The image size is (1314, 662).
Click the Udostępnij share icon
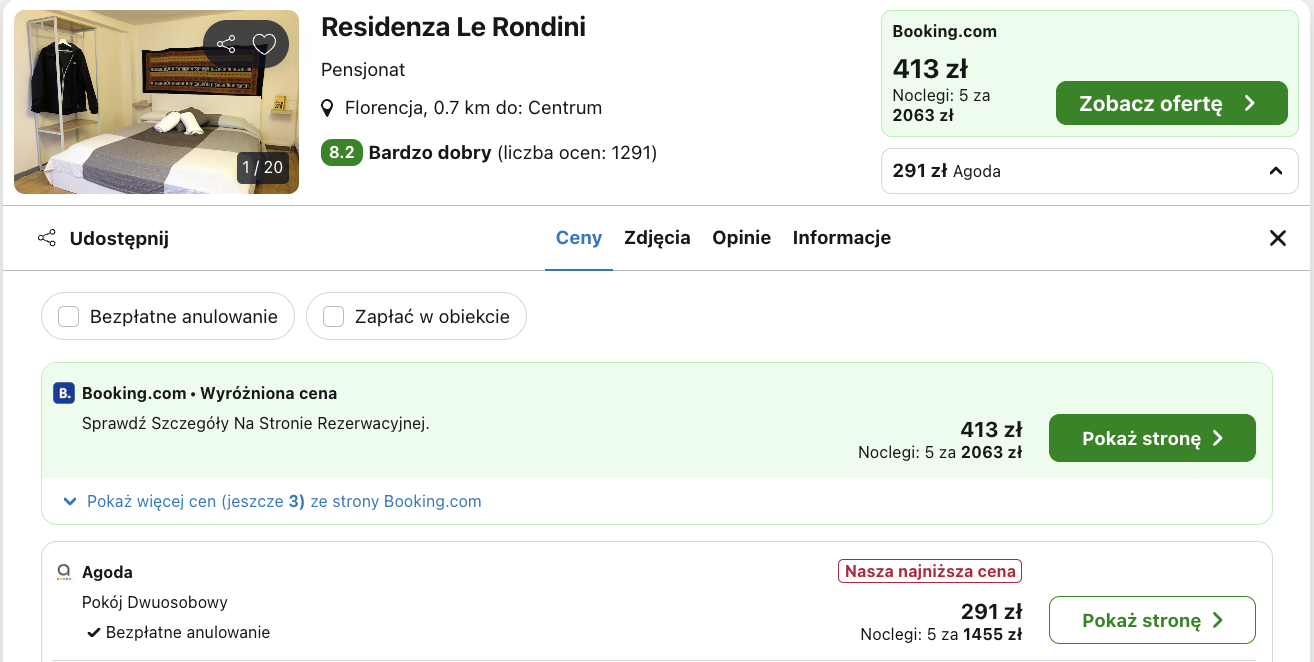(46, 238)
